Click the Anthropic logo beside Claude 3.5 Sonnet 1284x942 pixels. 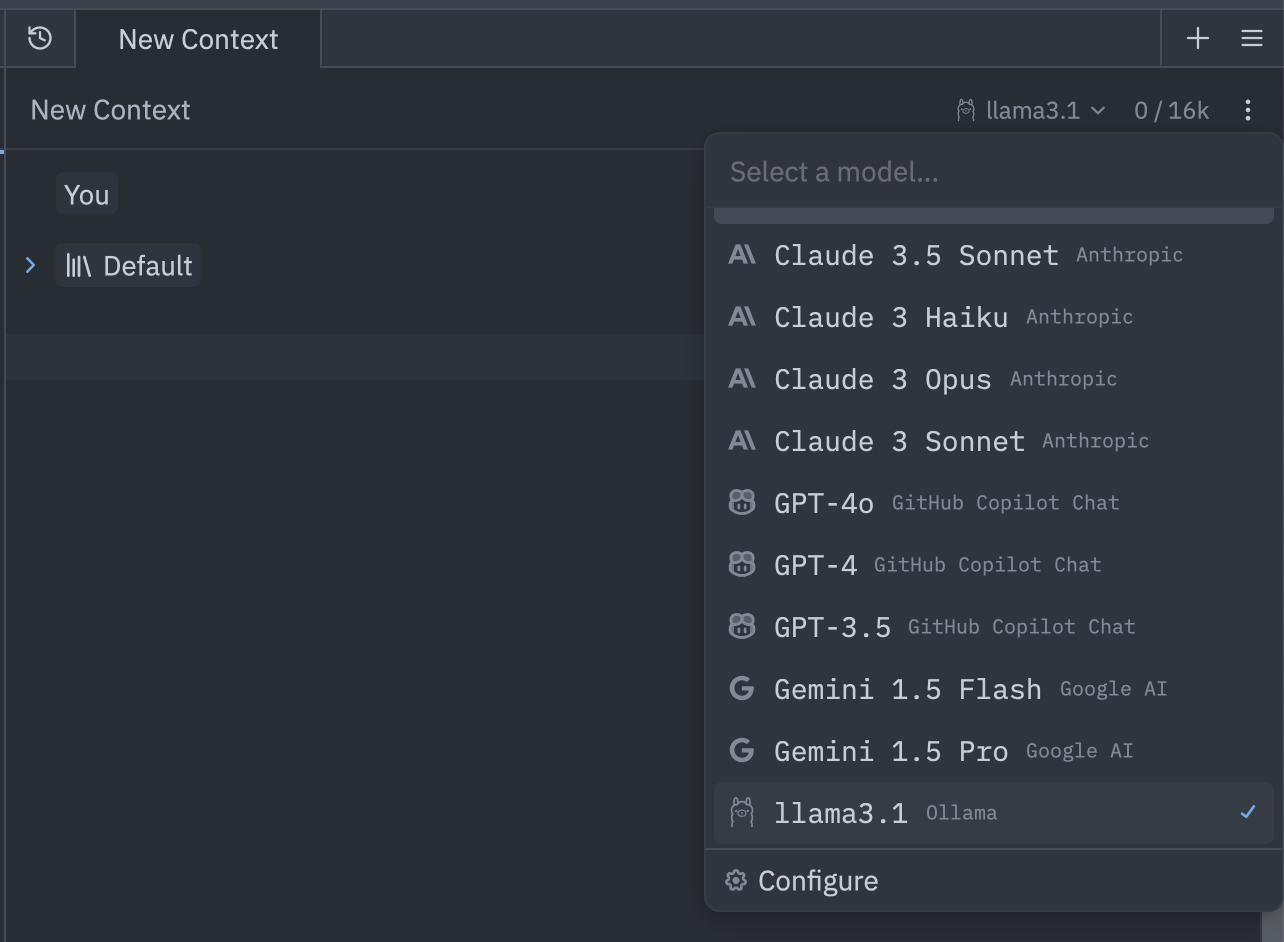742,255
